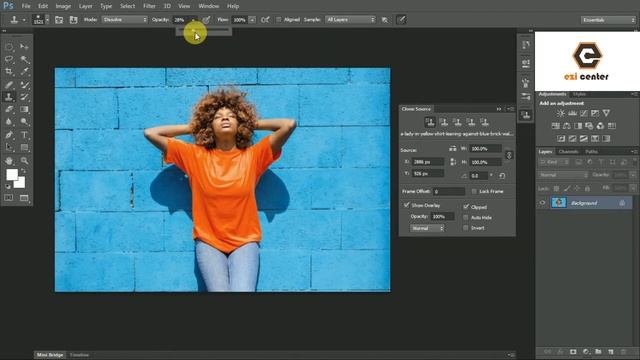This screenshot has height=360, width=640.
Task: Add a Brightness/Contrast adjustment
Action: [x=561, y=113]
